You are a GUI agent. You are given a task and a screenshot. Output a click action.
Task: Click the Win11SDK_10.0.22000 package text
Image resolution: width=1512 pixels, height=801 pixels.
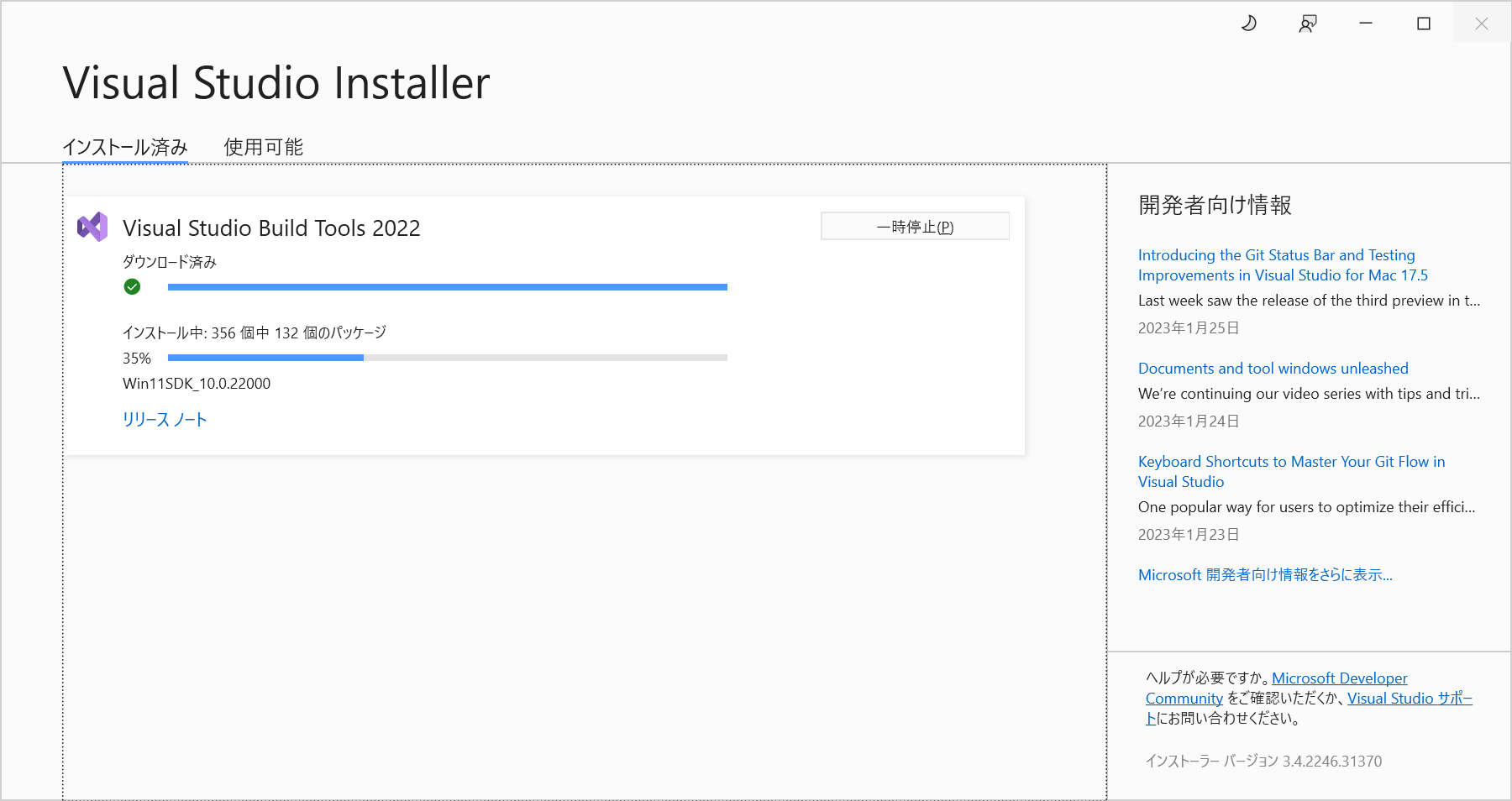click(x=197, y=384)
